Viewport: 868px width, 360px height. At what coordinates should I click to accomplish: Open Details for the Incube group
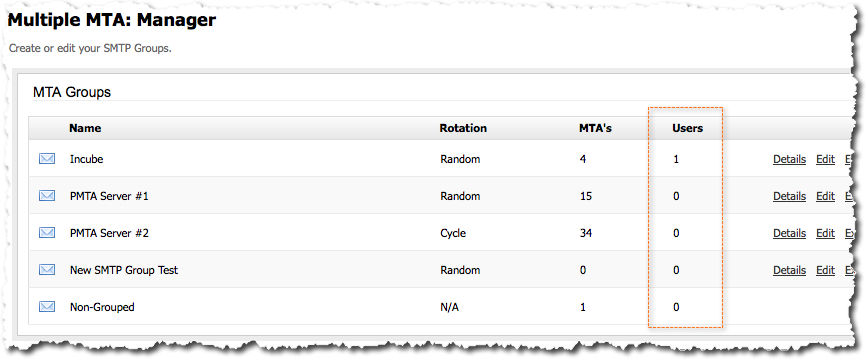[x=789, y=159]
